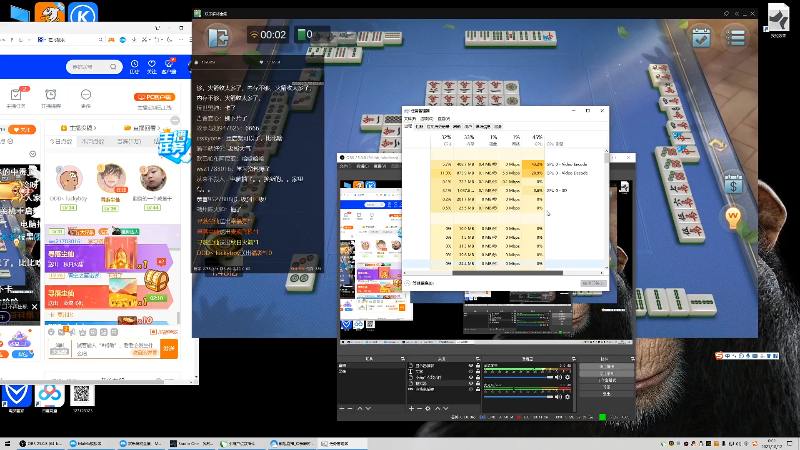This screenshot has height=450, width=800.
Task: Click the crown icon above the chat input
Action: tap(83, 332)
